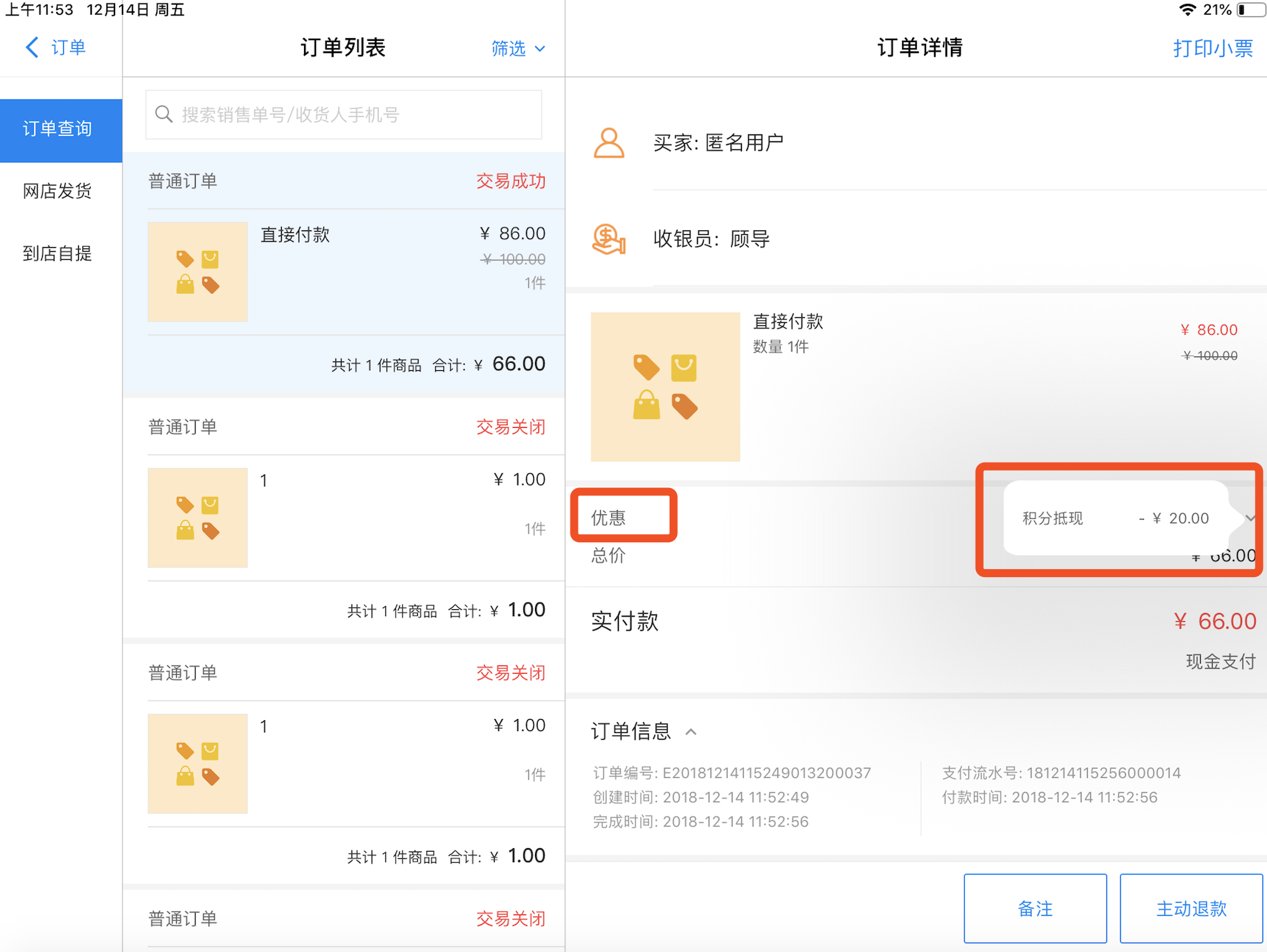Open the 到店自提 tab

tap(58, 254)
